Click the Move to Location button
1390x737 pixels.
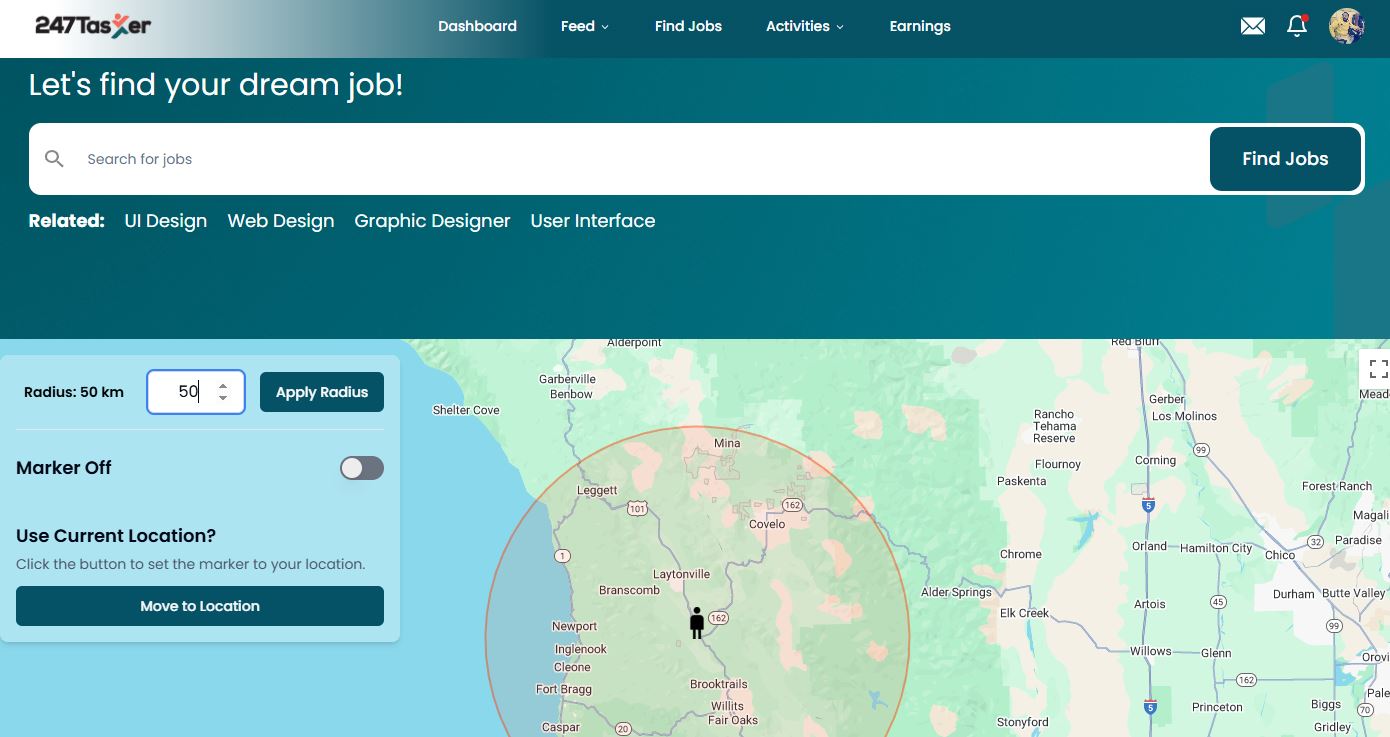pos(200,606)
